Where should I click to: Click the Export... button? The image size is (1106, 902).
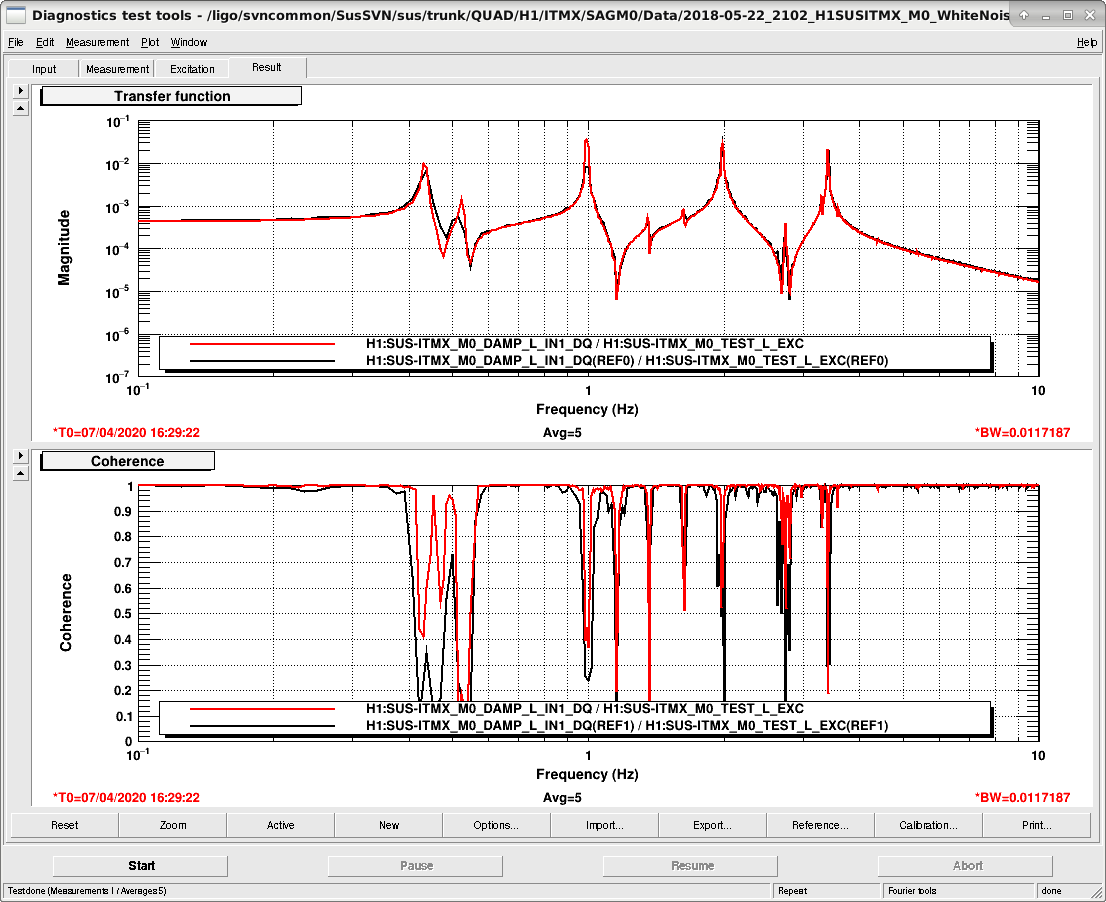click(x=712, y=825)
